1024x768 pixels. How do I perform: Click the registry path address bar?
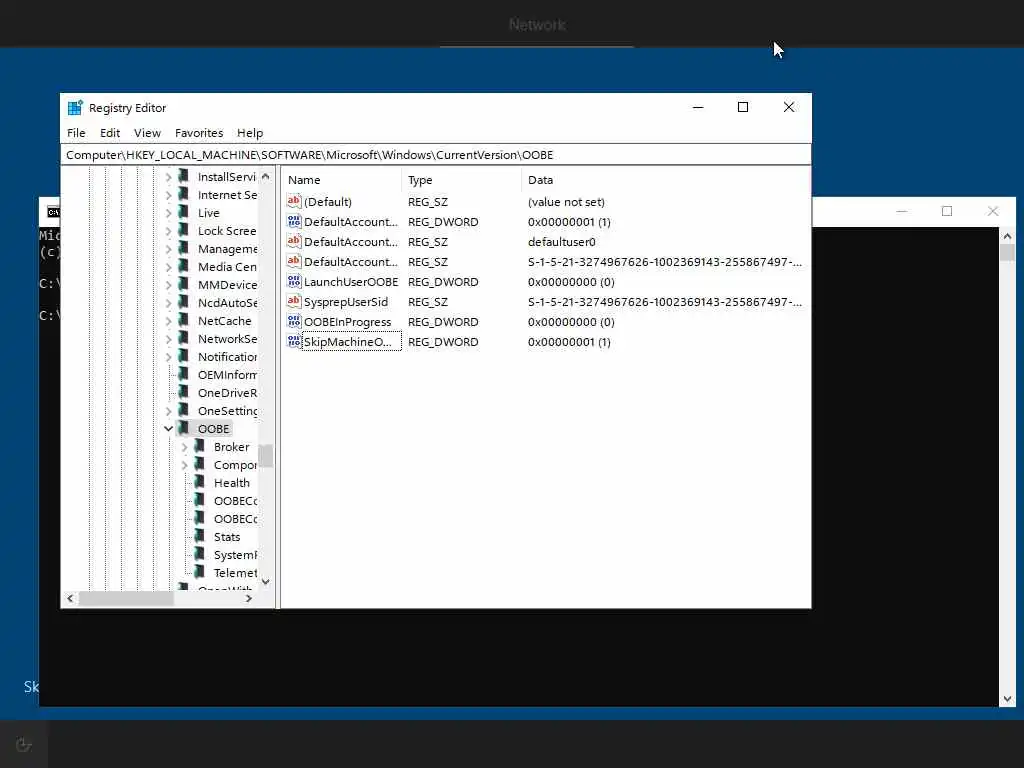coord(436,155)
